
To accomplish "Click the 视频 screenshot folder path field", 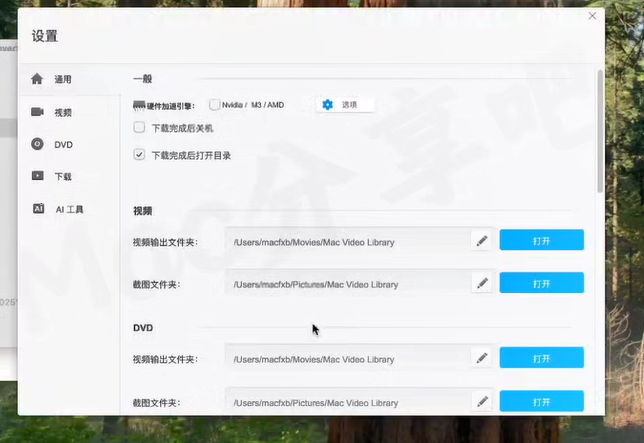I will (347, 284).
